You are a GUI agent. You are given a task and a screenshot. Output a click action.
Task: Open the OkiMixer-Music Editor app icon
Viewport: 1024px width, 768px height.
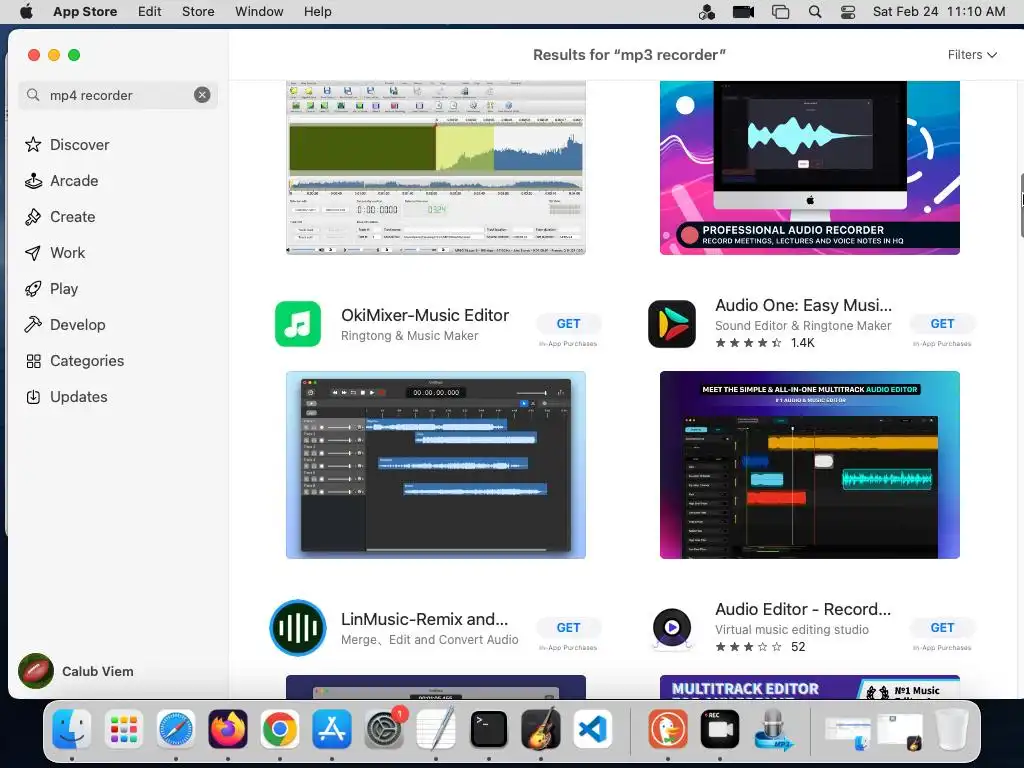coord(298,324)
